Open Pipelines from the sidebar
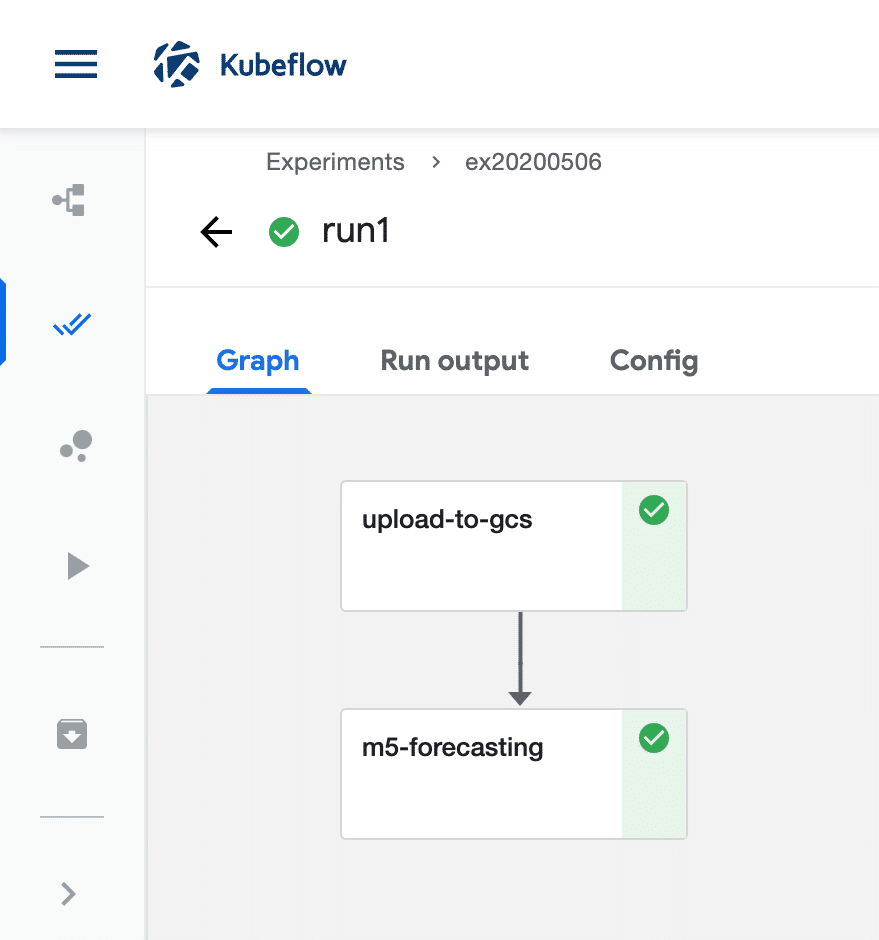Viewport: 879px width, 940px height. [x=70, y=200]
